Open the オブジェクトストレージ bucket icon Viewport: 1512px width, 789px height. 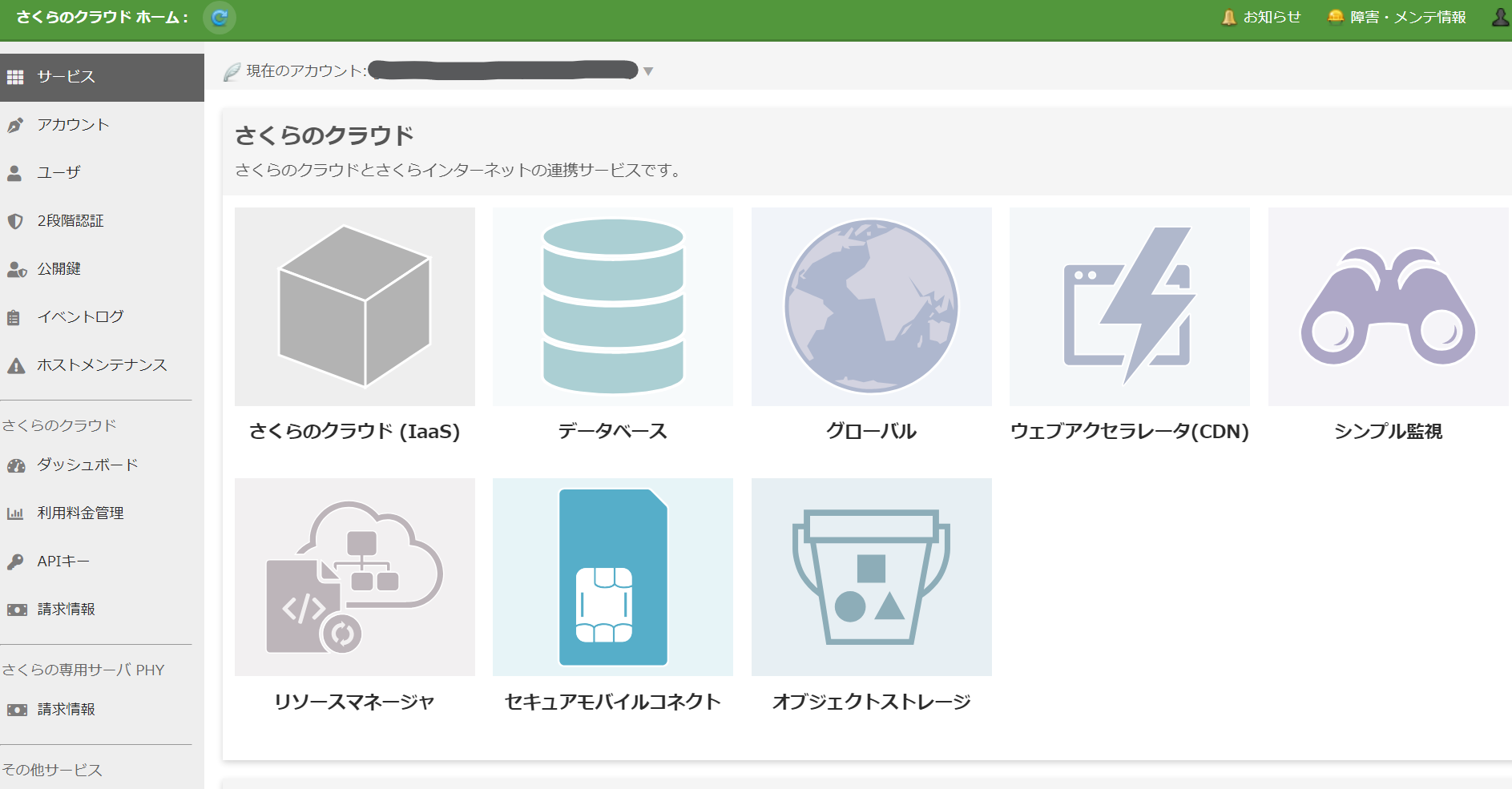click(x=872, y=577)
